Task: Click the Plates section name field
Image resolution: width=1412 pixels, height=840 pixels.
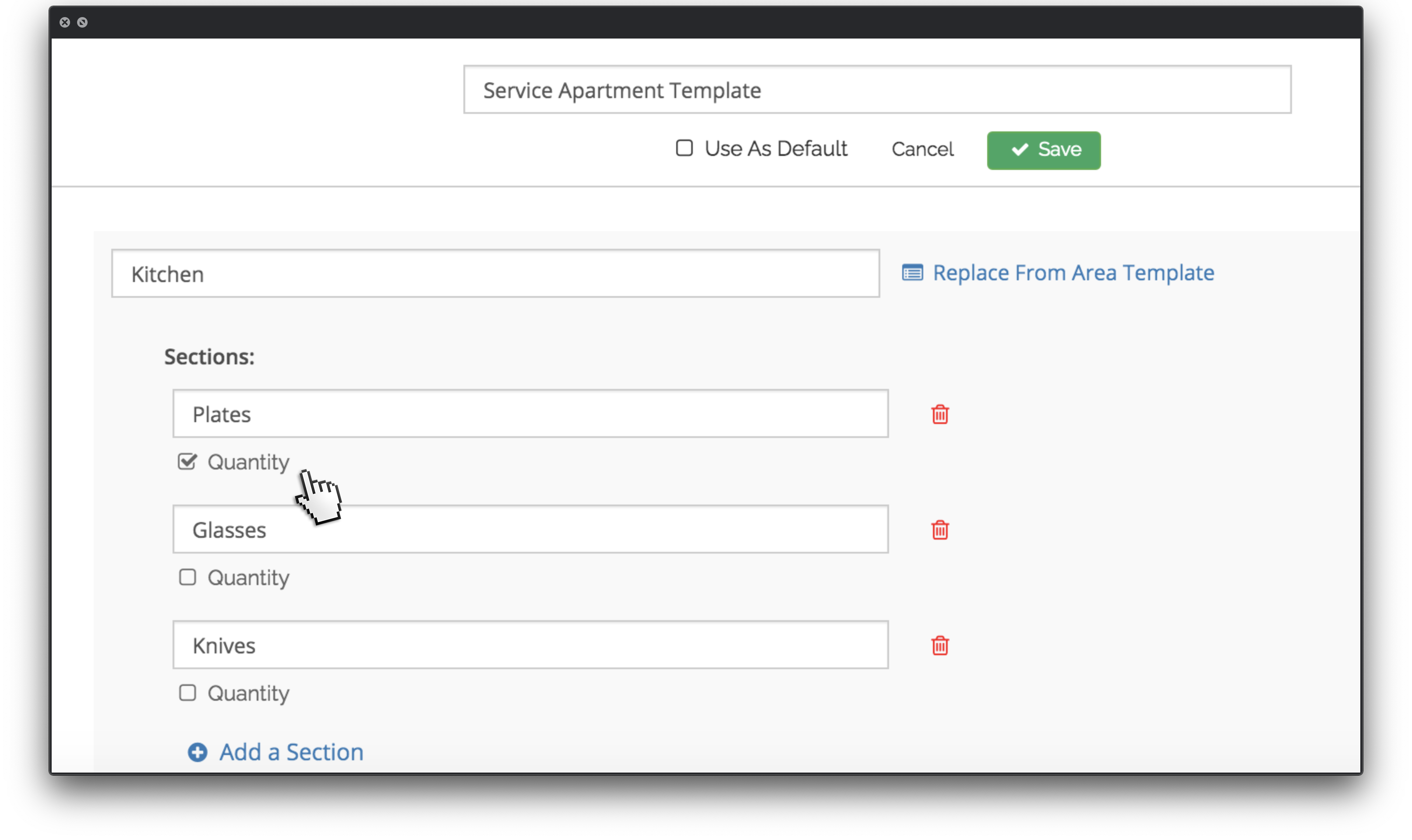Action: click(530, 414)
